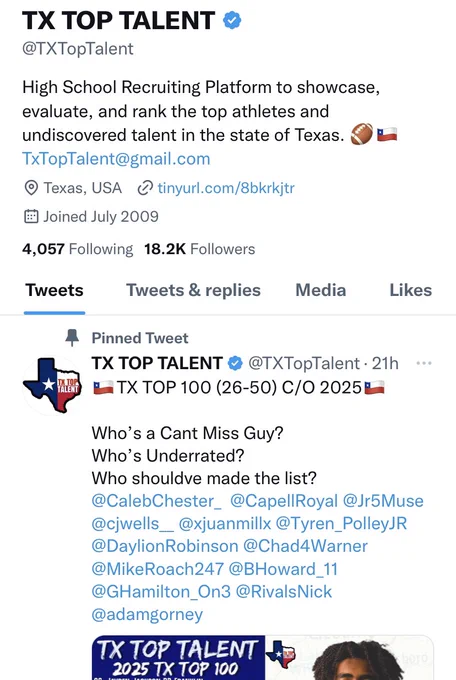456x680 pixels.
Task: Go to the Likes tab
Action: (x=410, y=290)
